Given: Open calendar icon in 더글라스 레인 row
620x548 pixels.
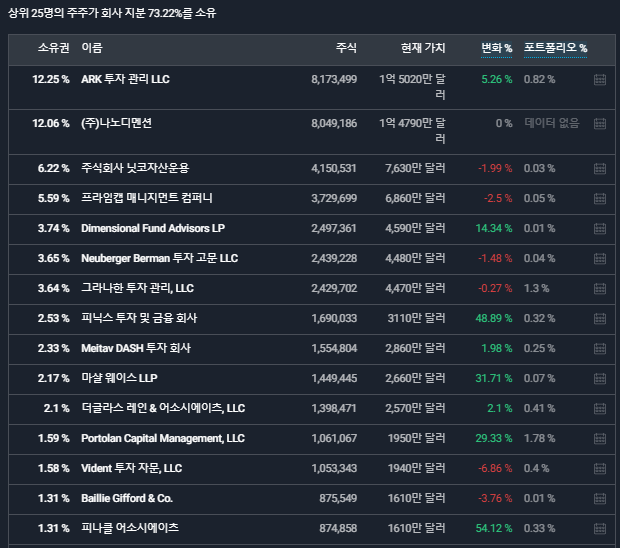Looking at the screenshot, I should coord(600,408).
